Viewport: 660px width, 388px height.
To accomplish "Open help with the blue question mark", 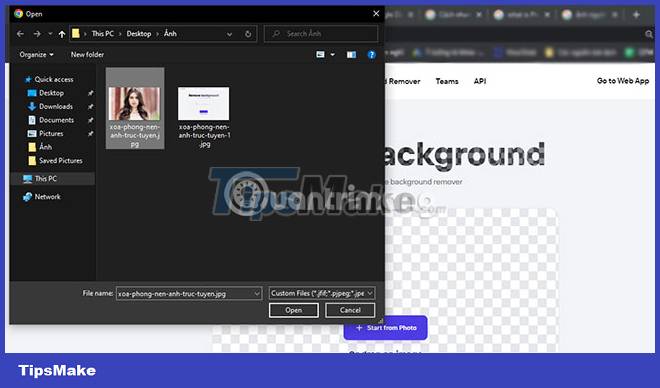I will point(371,55).
